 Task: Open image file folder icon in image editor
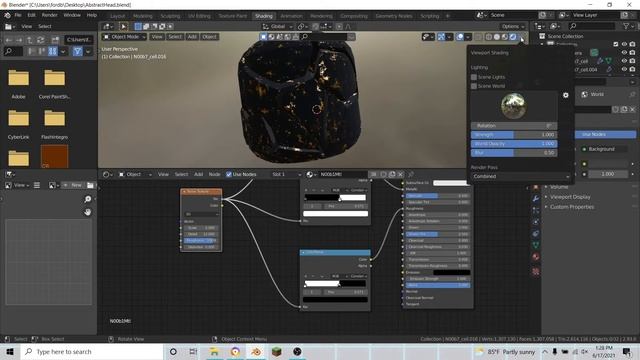pos(90,185)
